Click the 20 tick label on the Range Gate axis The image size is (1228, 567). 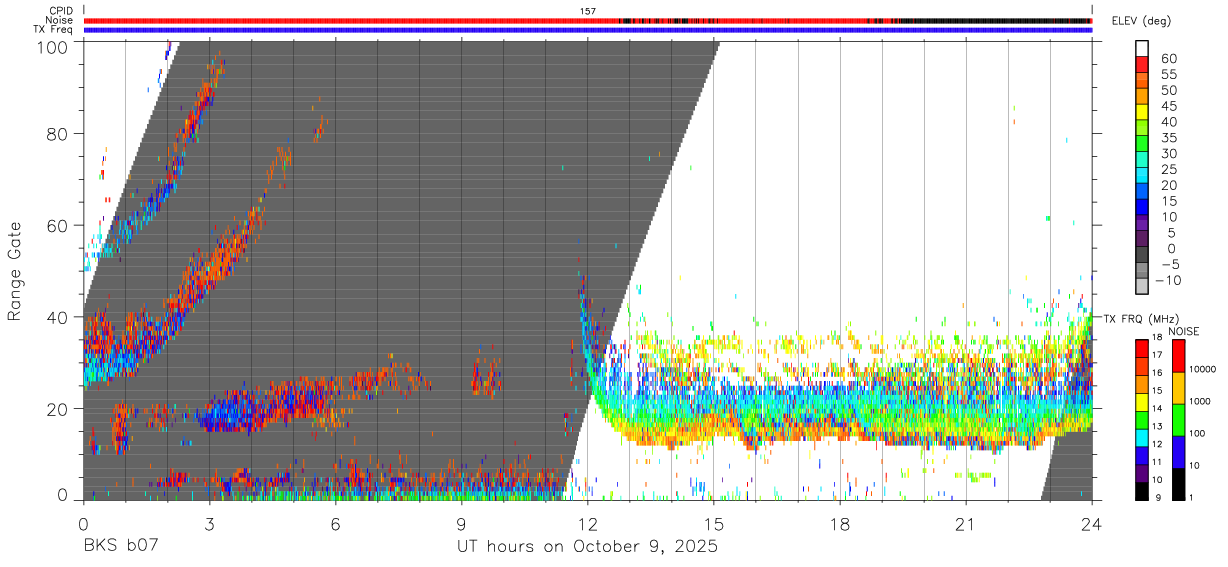click(x=58, y=409)
